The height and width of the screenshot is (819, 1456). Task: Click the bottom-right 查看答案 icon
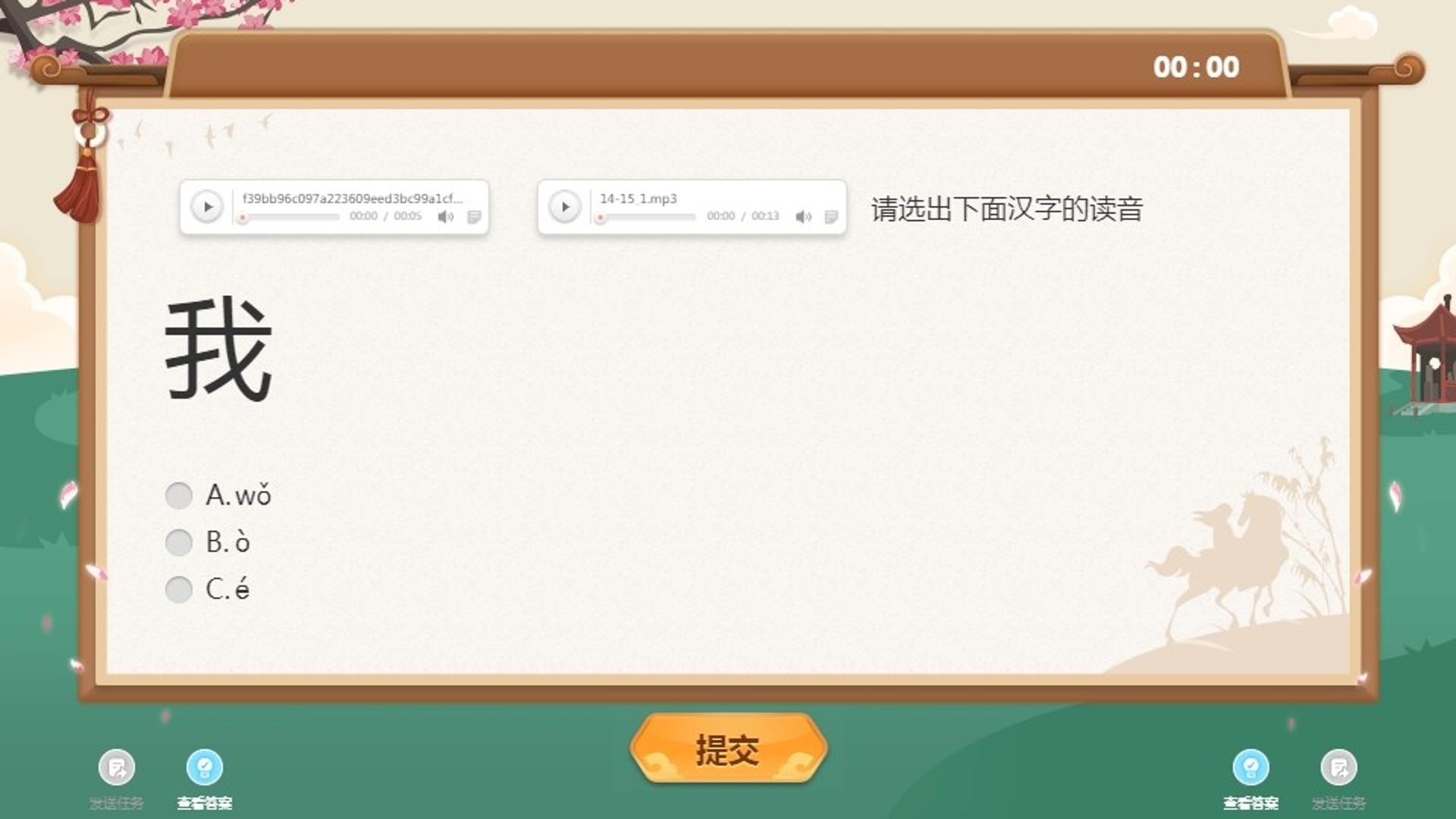pyautogui.click(x=1251, y=767)
